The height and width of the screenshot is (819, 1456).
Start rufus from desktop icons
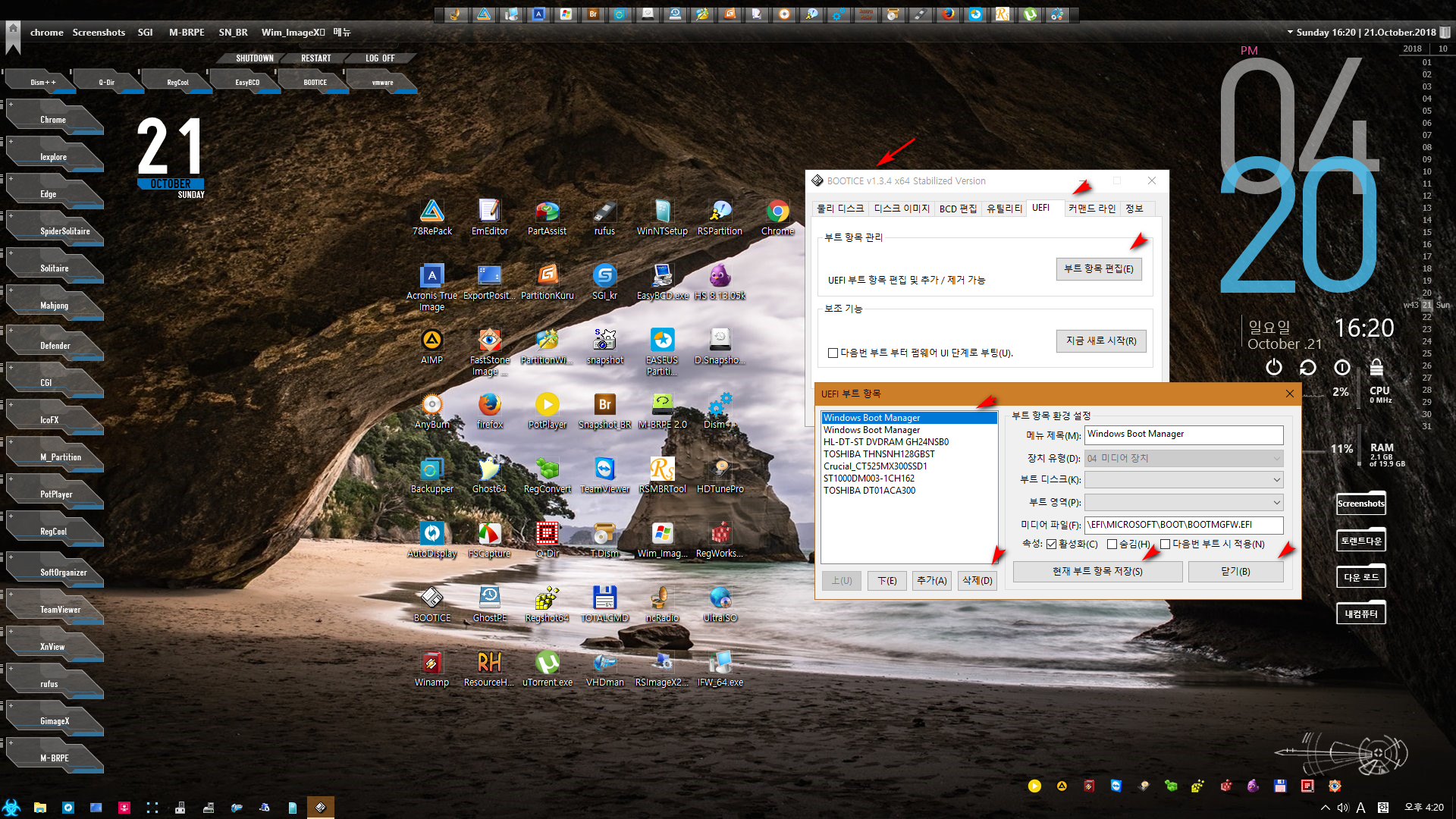(604, 217)
